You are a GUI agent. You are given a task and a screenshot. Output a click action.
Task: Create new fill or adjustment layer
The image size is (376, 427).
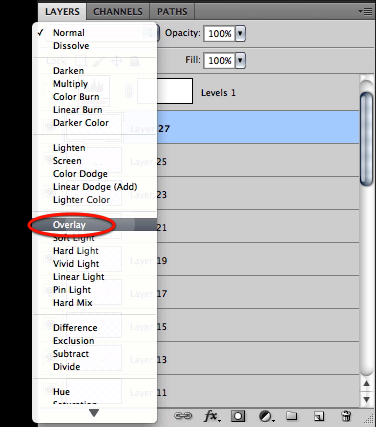pyautogui.click(x=266, y=416)
